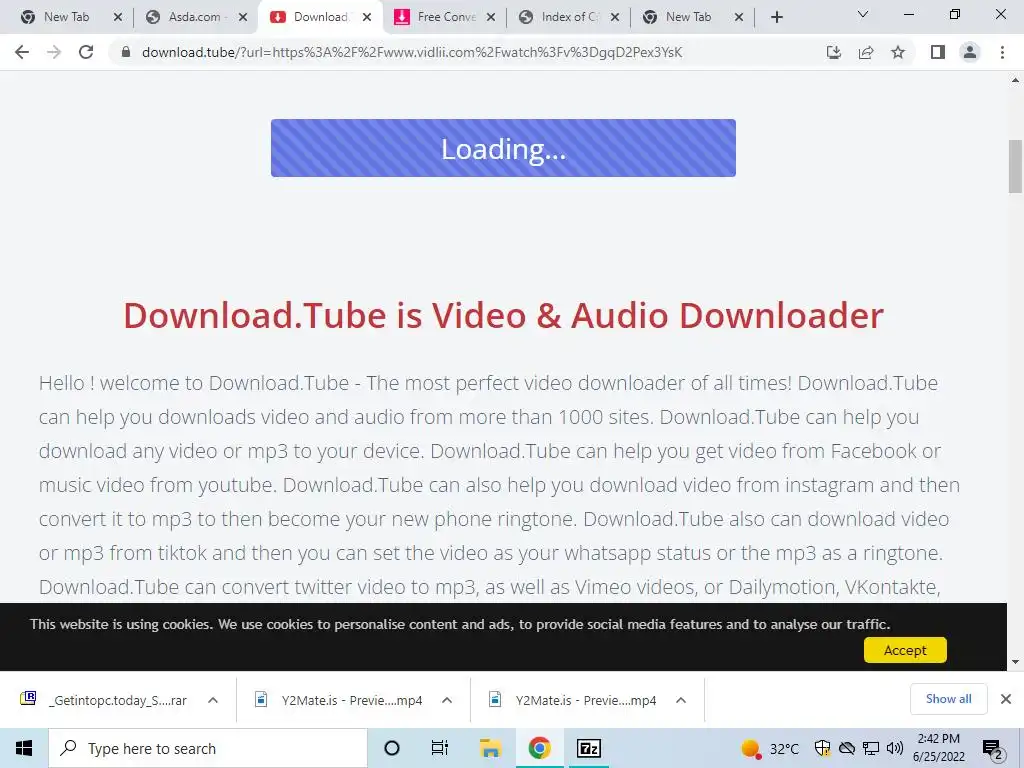Screen dimensions: 1024x768
Task: Open File Explorer from the taskbar
Action: pos(490,748)
